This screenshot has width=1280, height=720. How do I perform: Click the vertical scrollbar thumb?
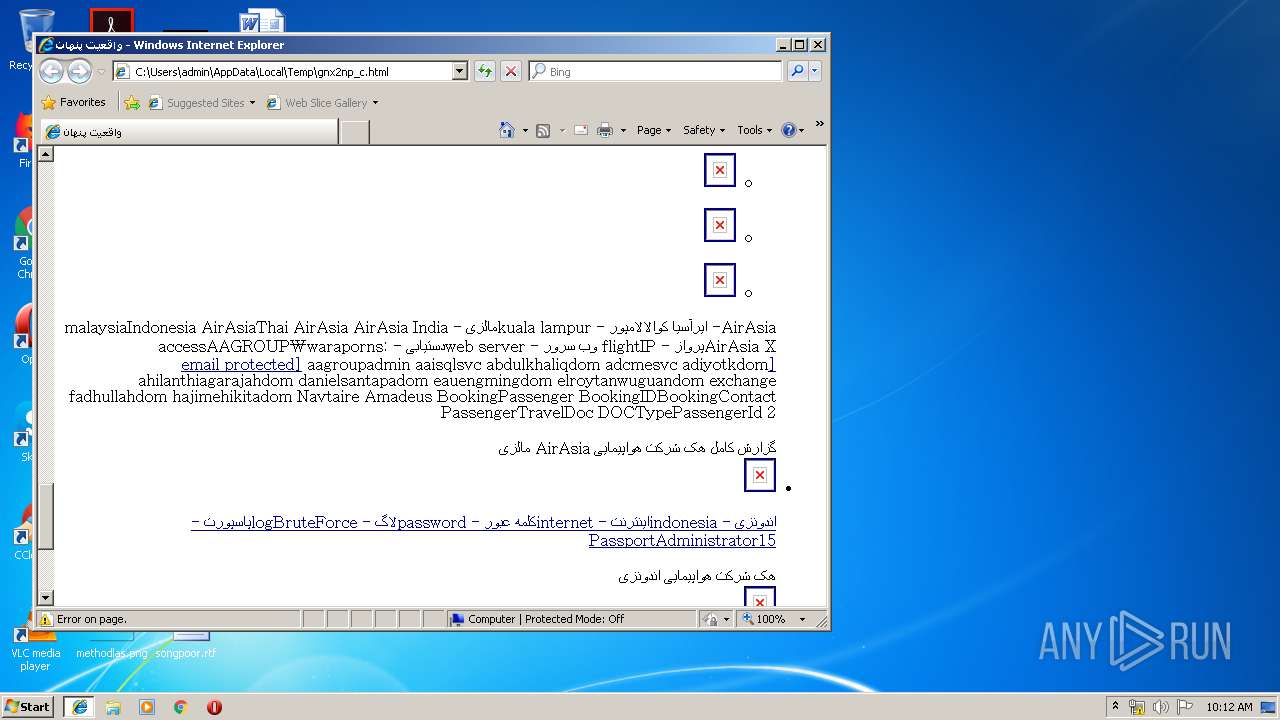pos(46,516)
